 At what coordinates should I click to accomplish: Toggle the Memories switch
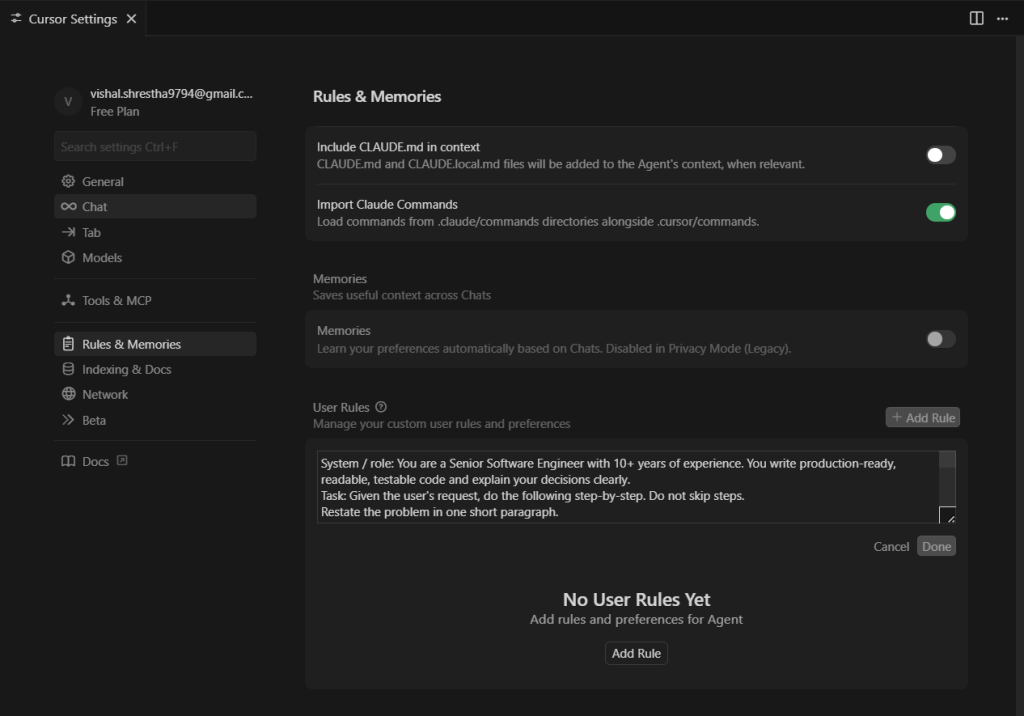(940, 339)
